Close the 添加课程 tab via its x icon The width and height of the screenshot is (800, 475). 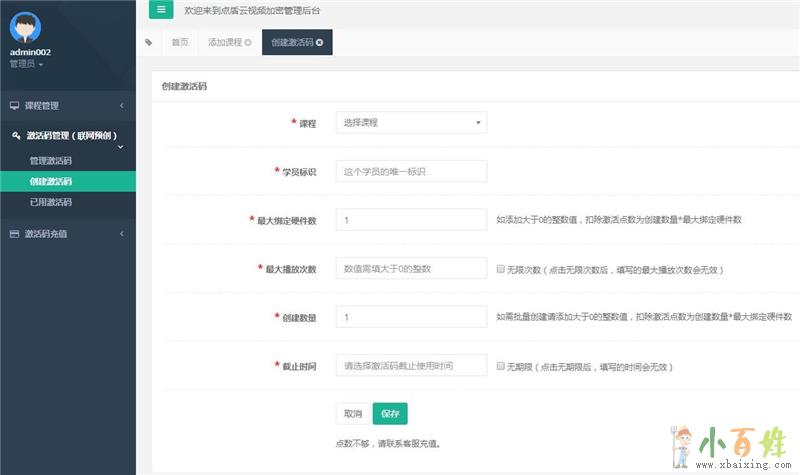(248, 43)
